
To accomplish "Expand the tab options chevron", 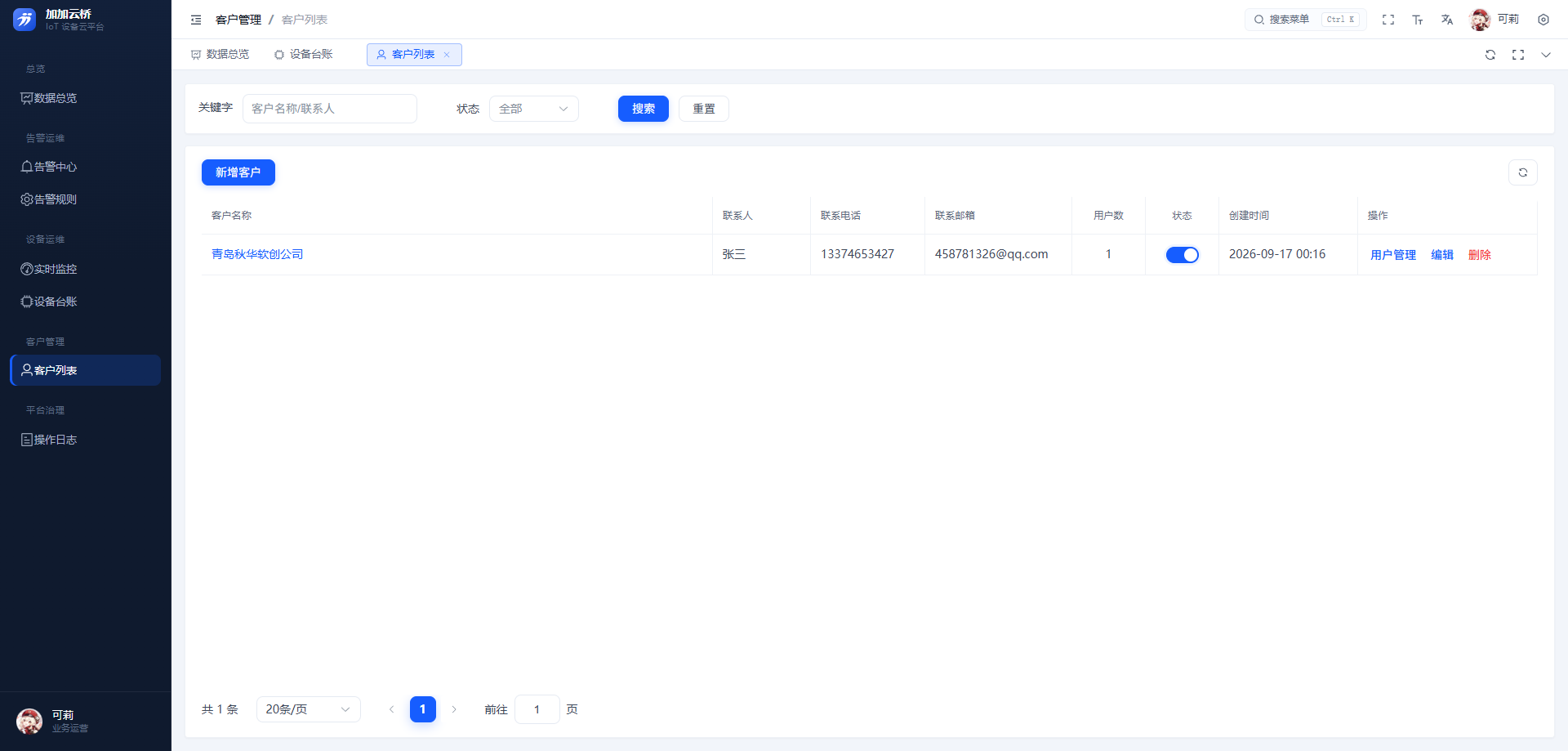I will (x=1546, y=55).
